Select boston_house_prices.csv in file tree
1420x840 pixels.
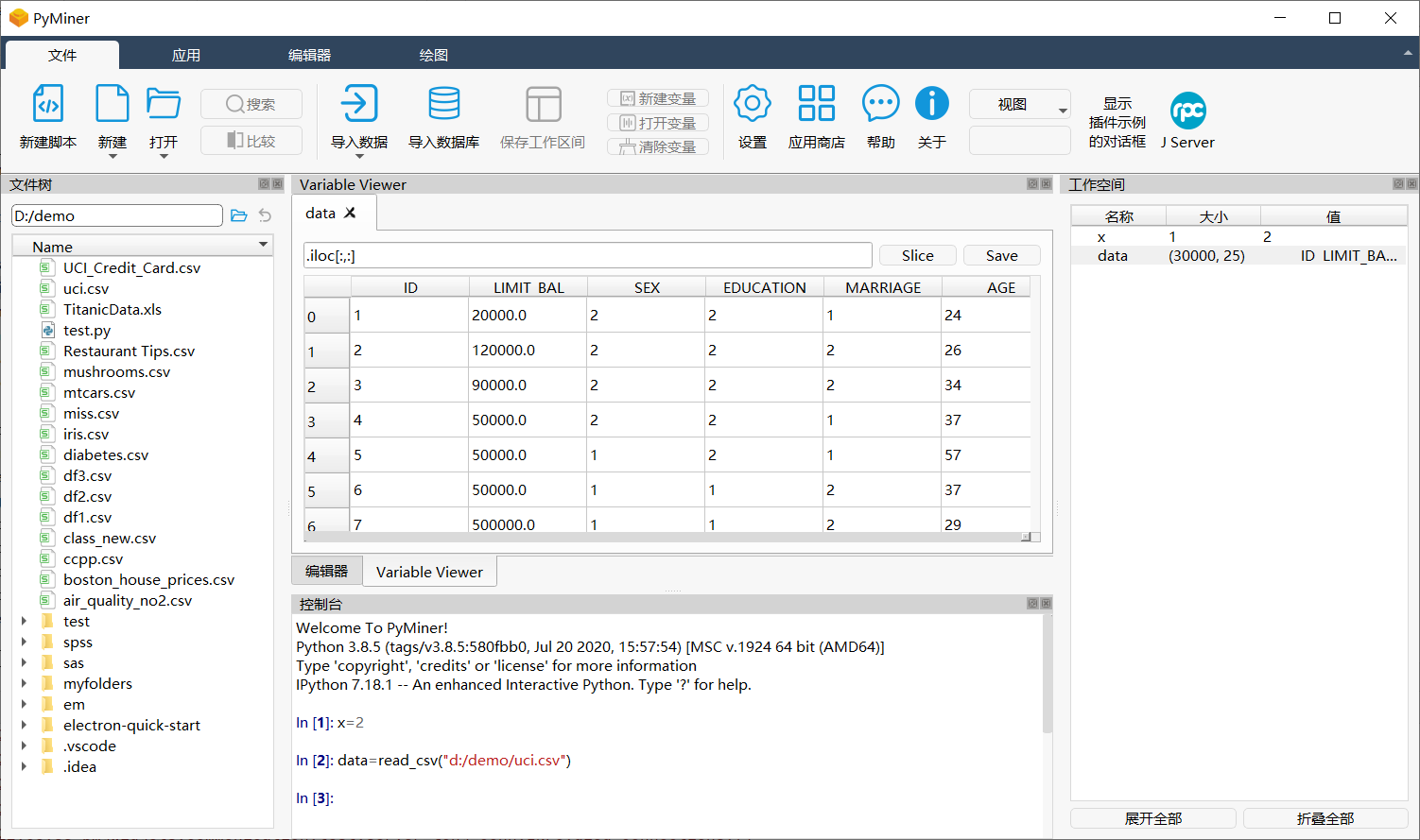coord(148,579)
